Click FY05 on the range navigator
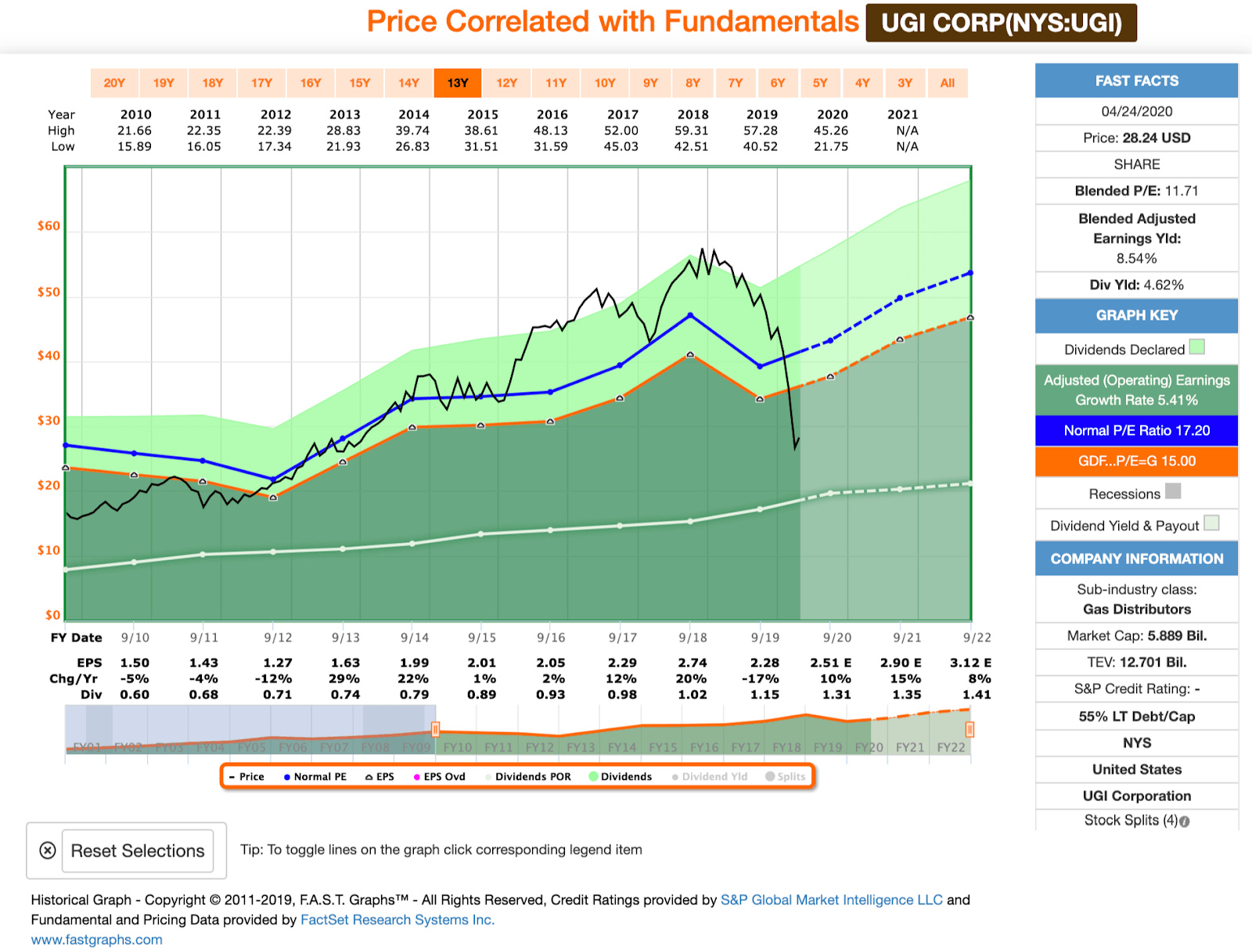This screenshot has width=1252, height=952. 252,748
